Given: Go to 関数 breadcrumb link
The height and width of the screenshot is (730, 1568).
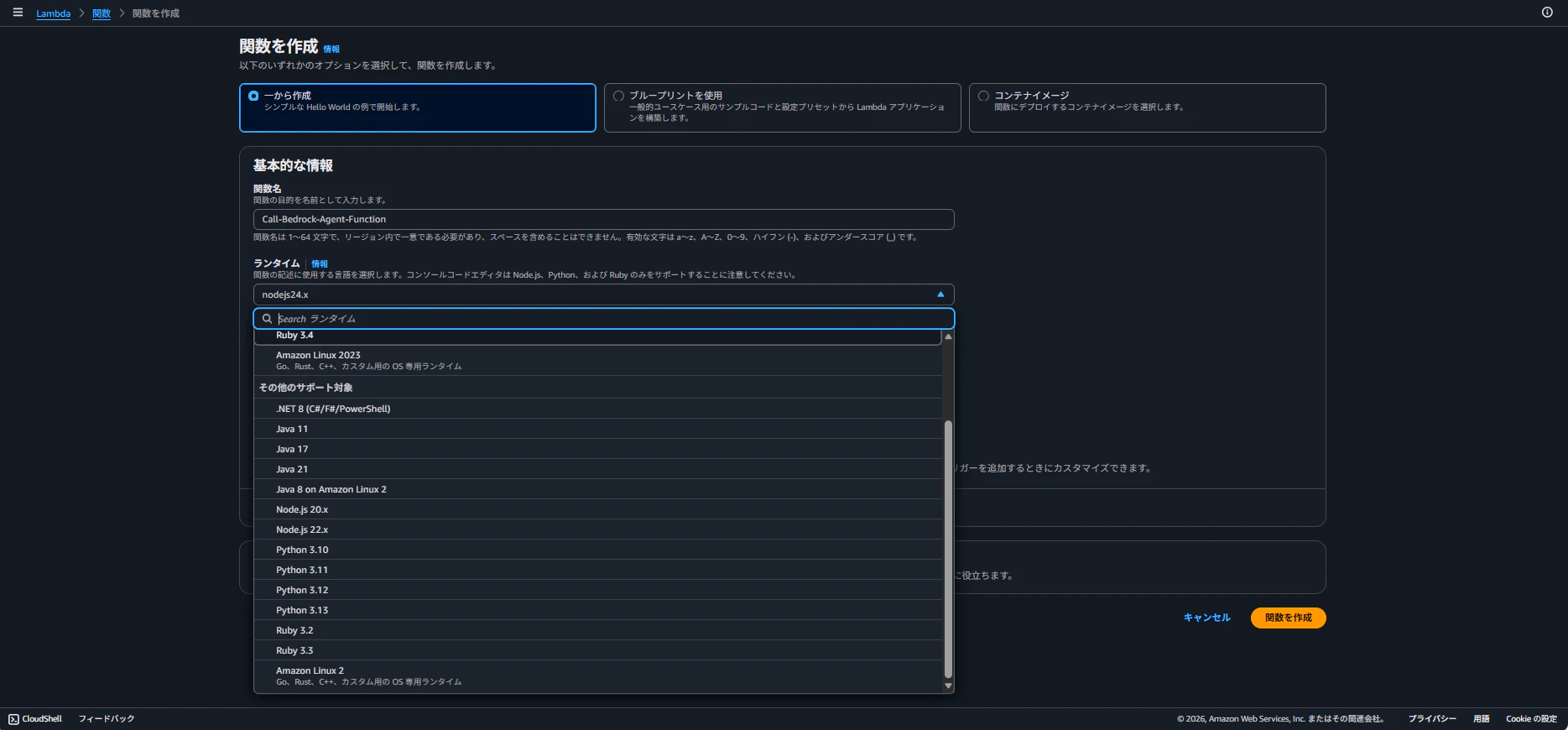Looking at the screenshot, I should click(102, 13).
